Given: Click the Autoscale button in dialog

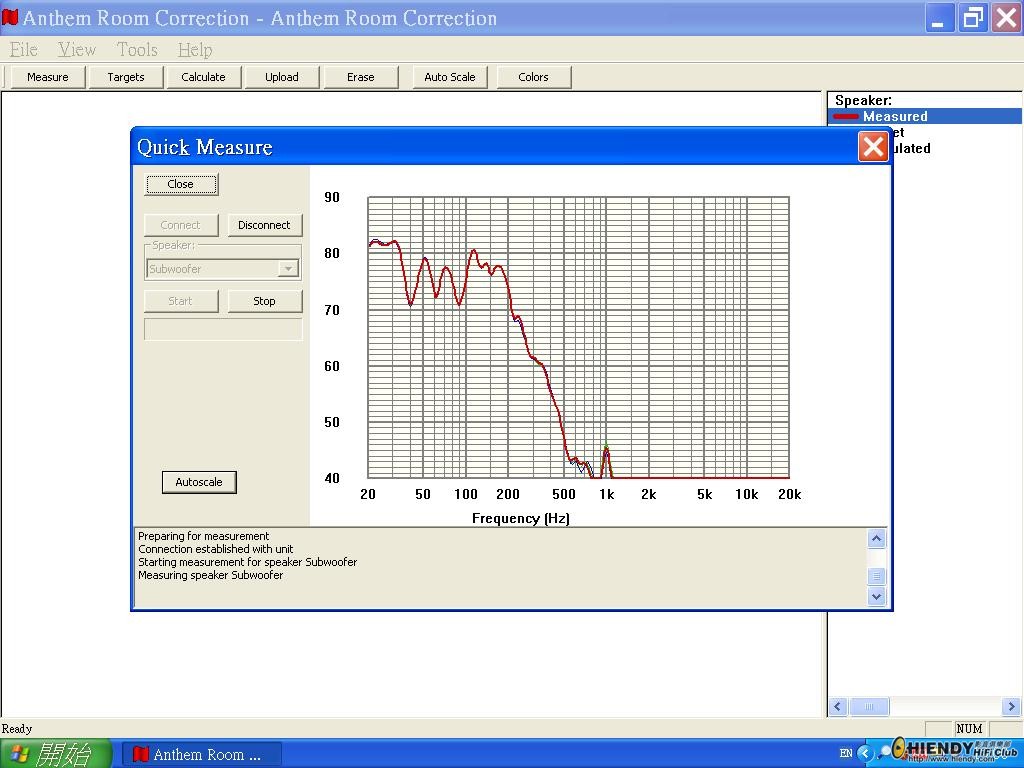Looking at the screenshot, I should pyautogui.click(x=199, y=482).
